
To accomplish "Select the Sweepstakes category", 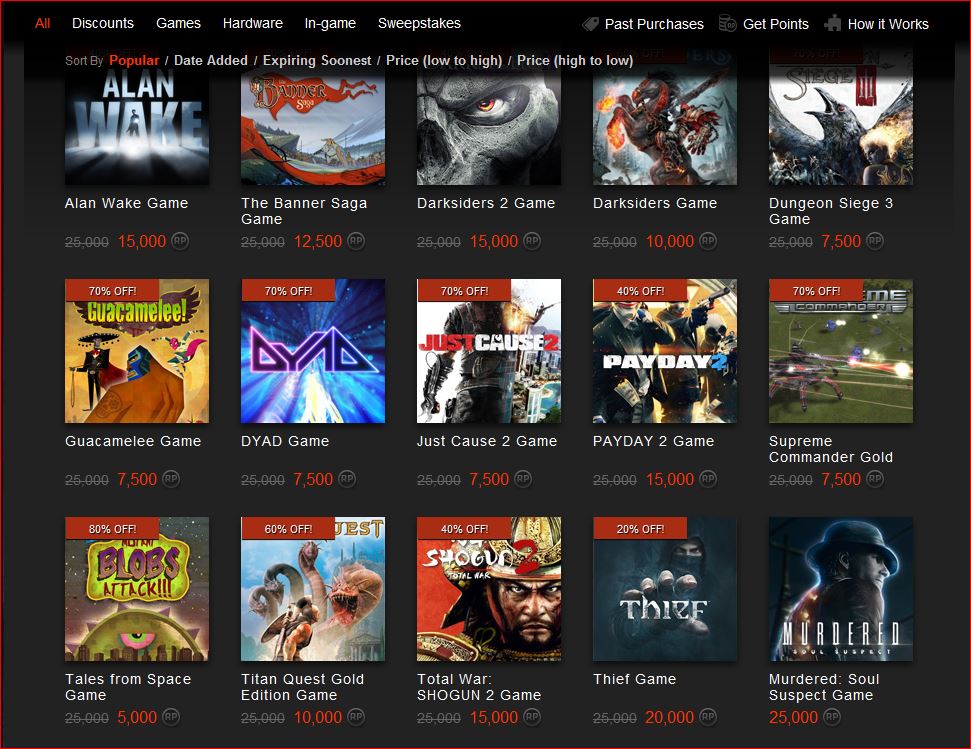I will click(x=419, y=23).
